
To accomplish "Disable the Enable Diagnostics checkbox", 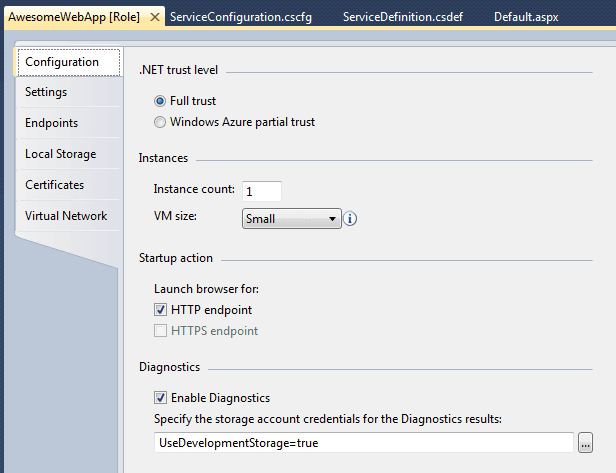I will (160, 398).
